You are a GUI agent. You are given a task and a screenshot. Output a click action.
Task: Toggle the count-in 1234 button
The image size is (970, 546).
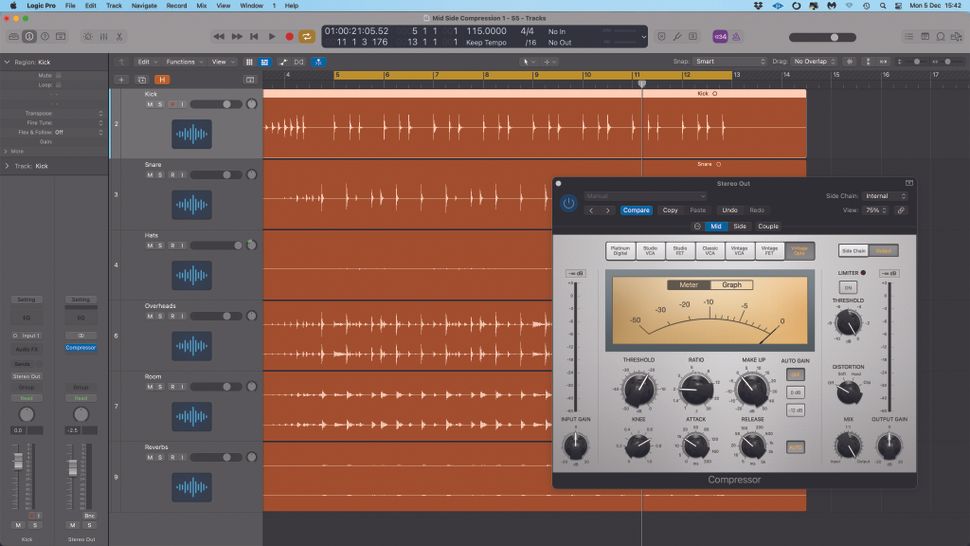tap(719, 37)
